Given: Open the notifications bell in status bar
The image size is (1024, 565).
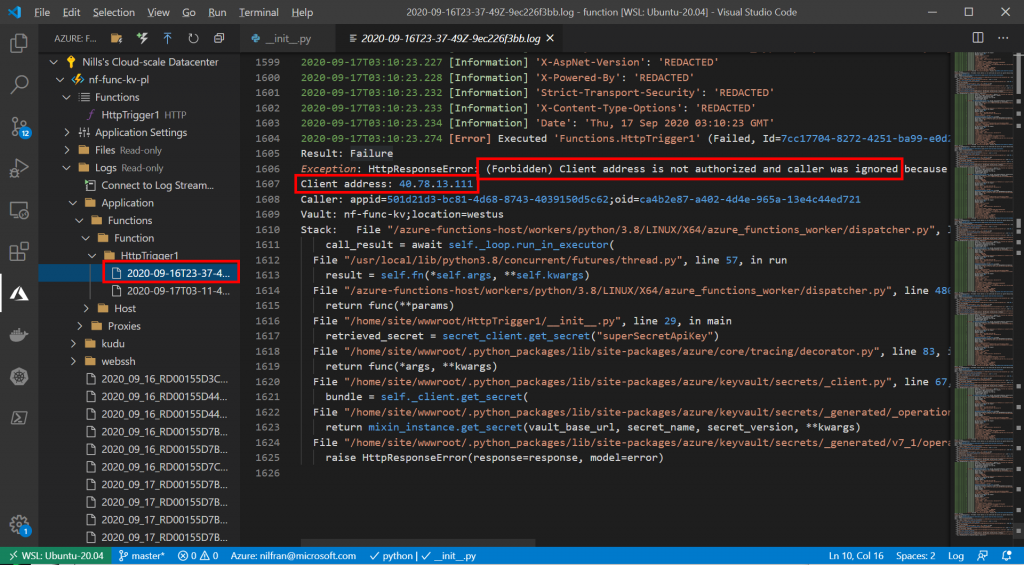Looking at the screenshot, I should 1007,556.
